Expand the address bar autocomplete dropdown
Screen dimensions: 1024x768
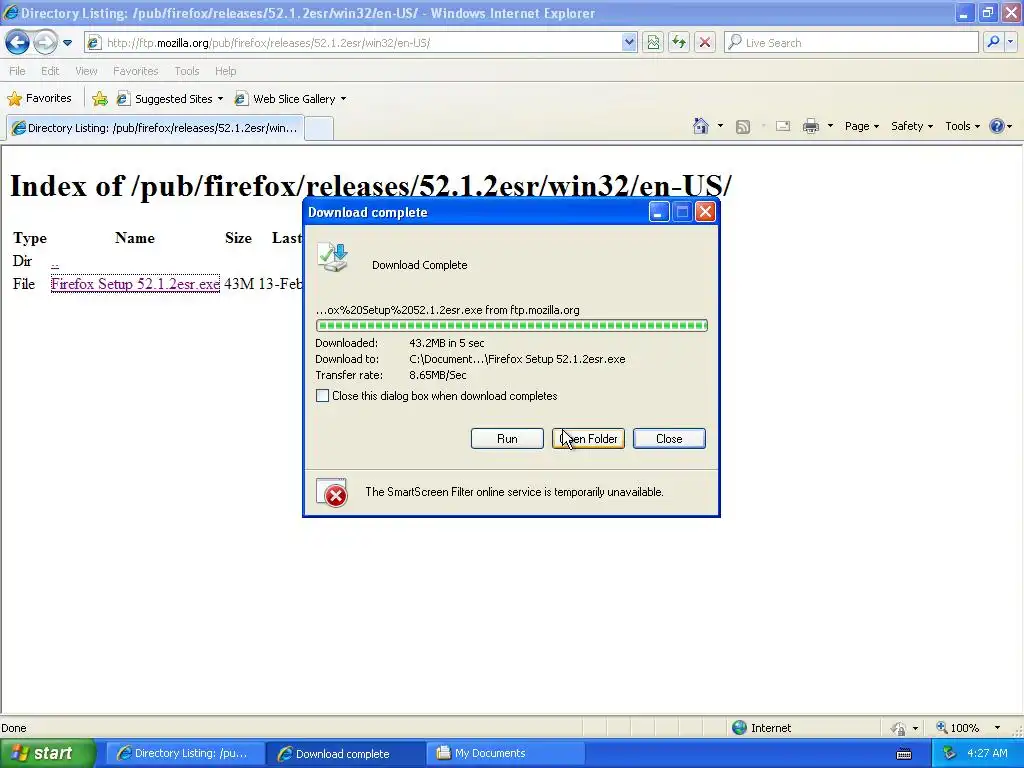629,43
